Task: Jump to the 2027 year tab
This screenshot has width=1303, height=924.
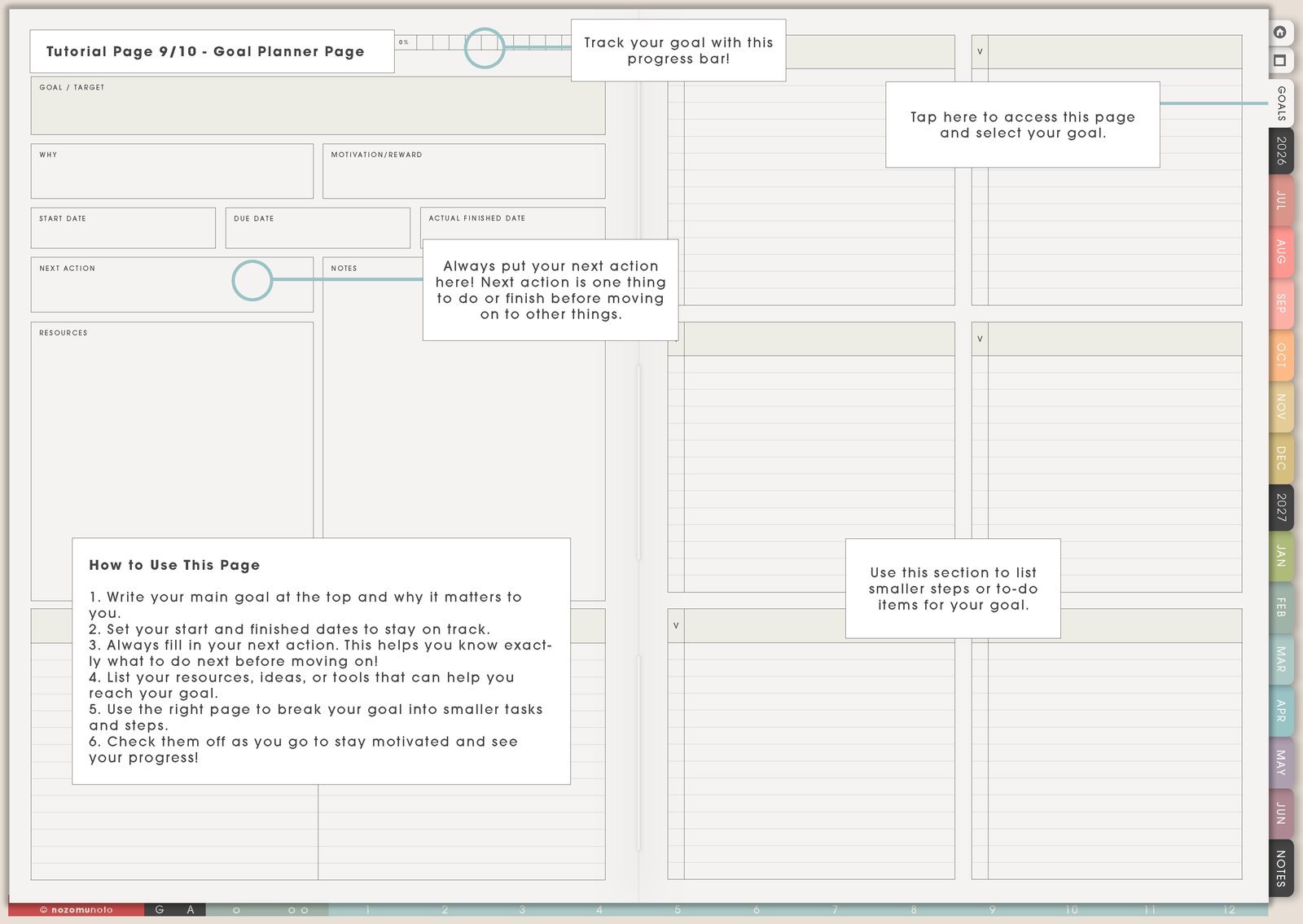Action: coord(1281,507)
